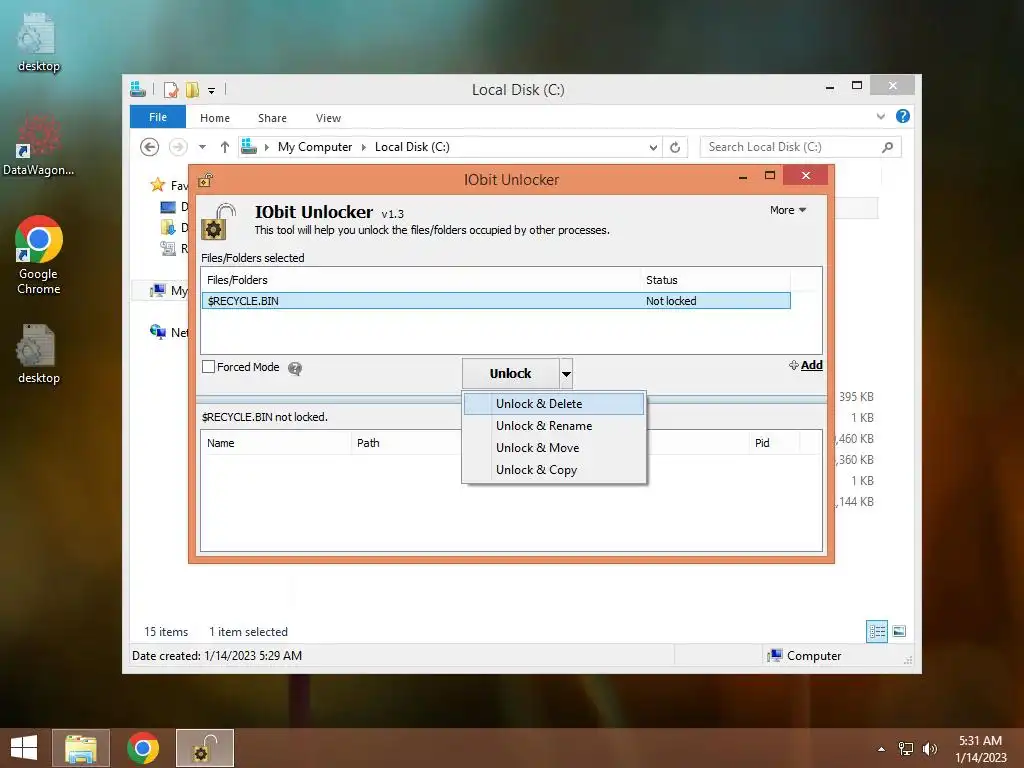Viewport: 1024px width, 768px height.
Task: Switch Explorer to details view icon
Action: coord(877,631)
